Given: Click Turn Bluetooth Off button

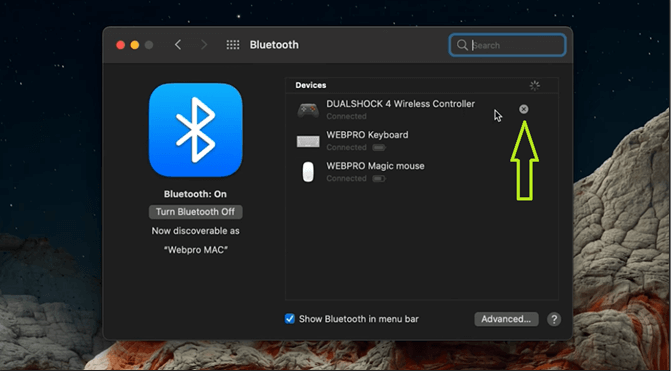Looking at the screenshot, I should (196, 212).
